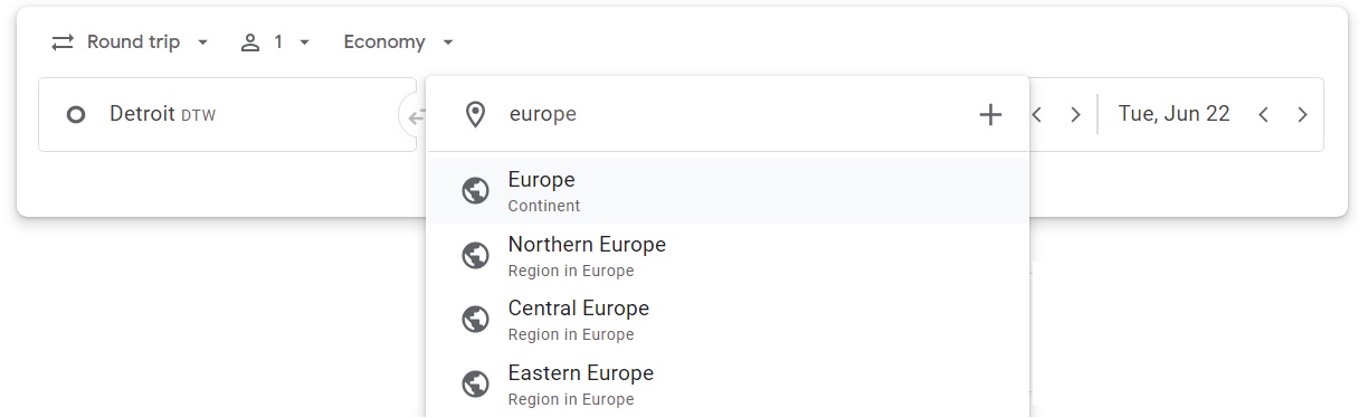
Task: Click the location pin icon in search
Action: point(476,115)
